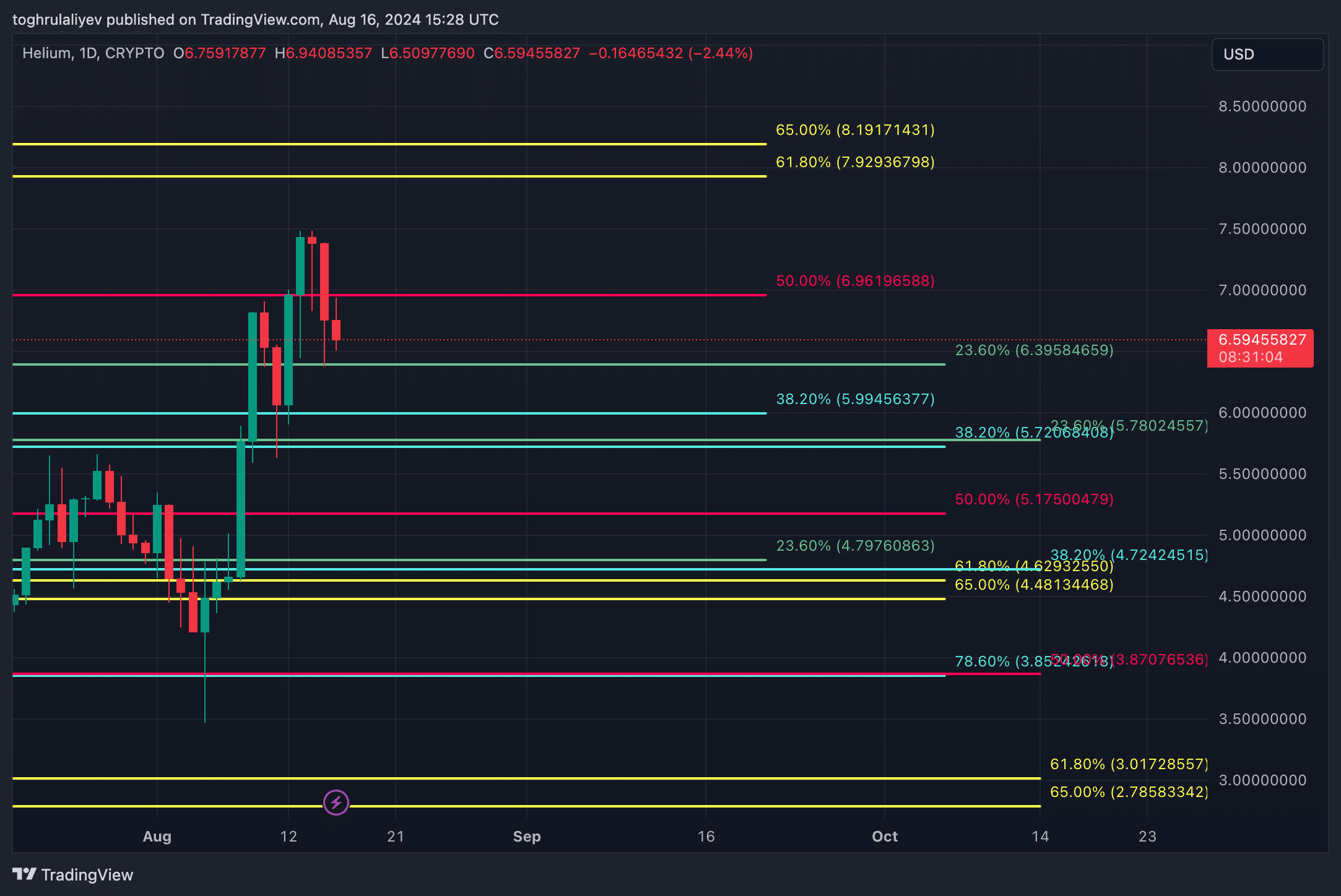The width and height of the screenshot is (1341, 896).
Task: Select the 23.60% (6.39584659) Fibonacci label
Action: [x=1034, y=350]
